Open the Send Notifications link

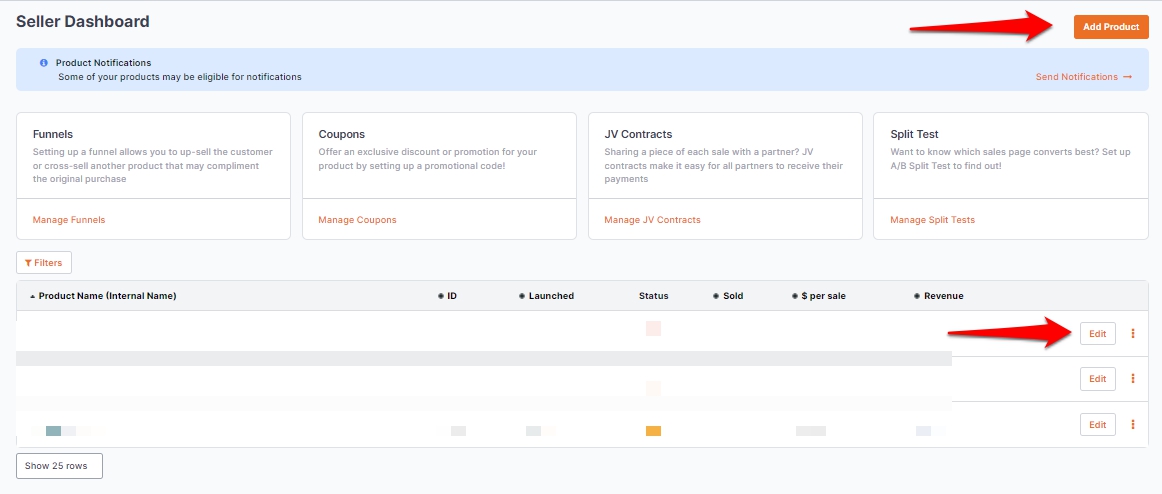1083,77
